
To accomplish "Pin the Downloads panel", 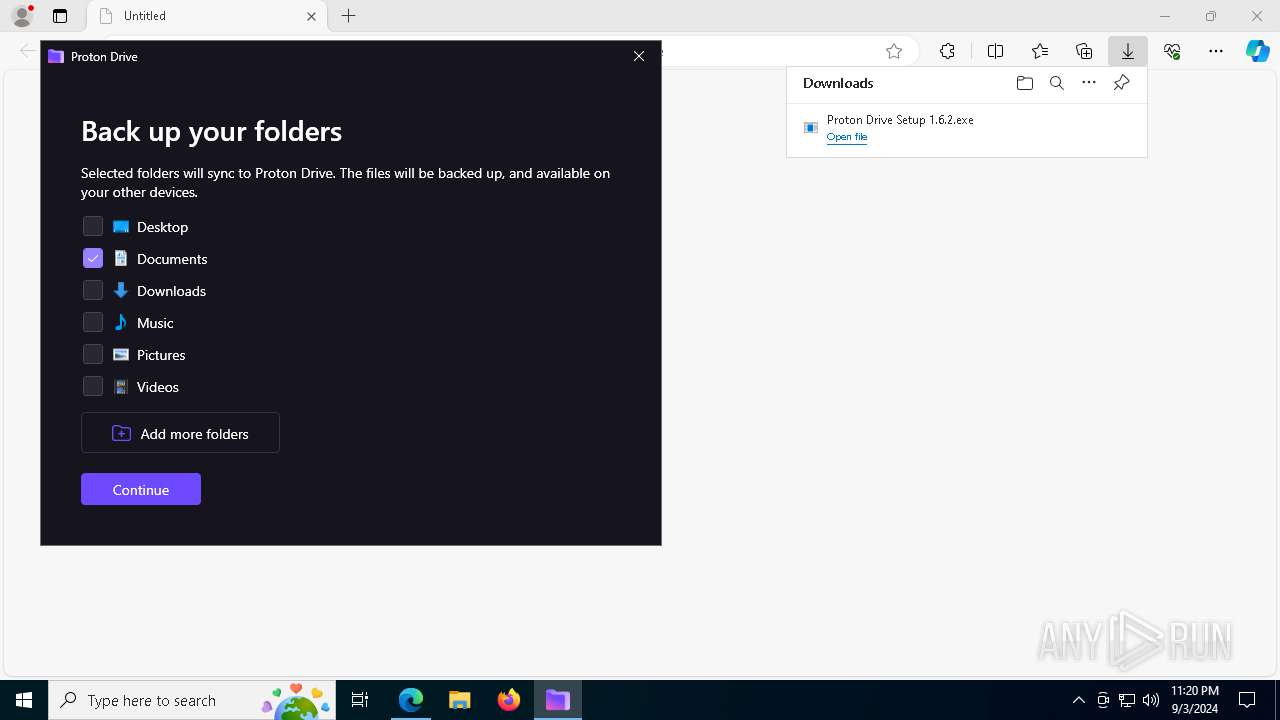I will tap(1121, 83).
